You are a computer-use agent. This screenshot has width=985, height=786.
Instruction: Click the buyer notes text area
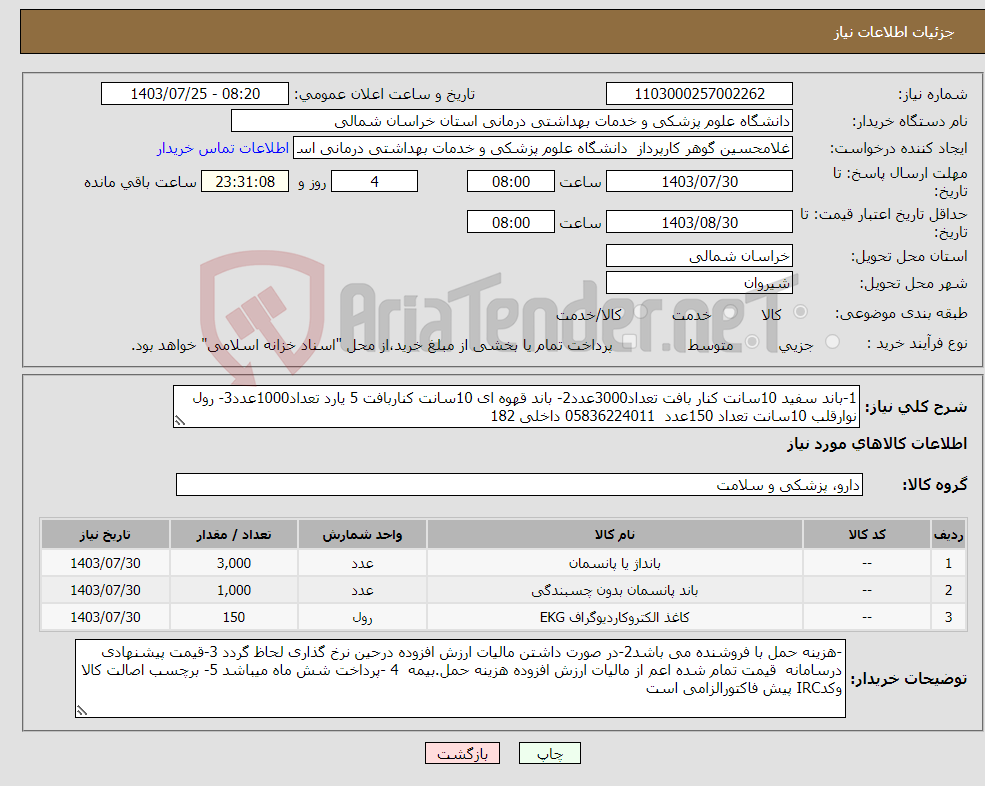(x=460, y=679)
